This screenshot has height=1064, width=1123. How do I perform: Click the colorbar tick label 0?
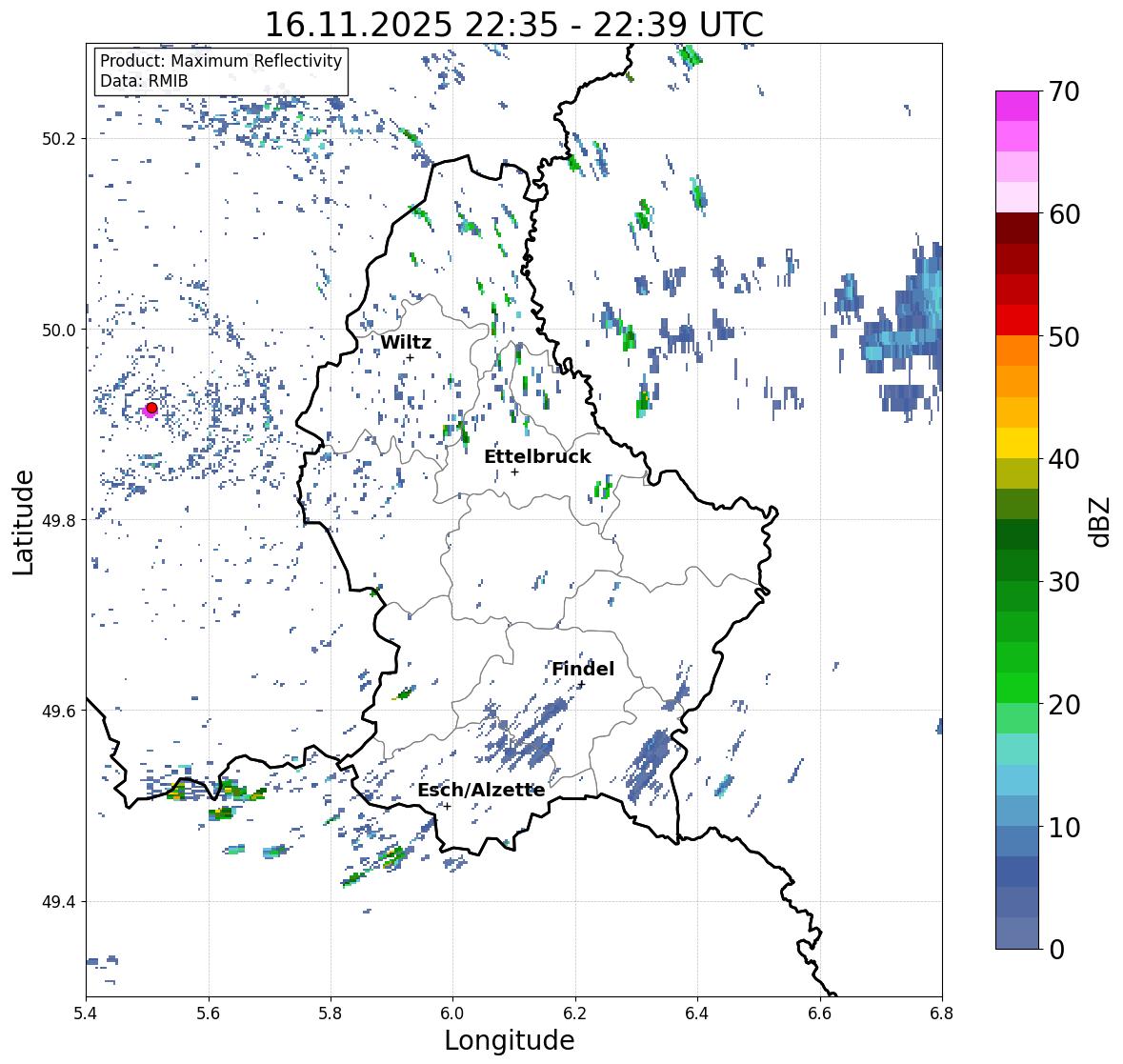point(1055,950)
